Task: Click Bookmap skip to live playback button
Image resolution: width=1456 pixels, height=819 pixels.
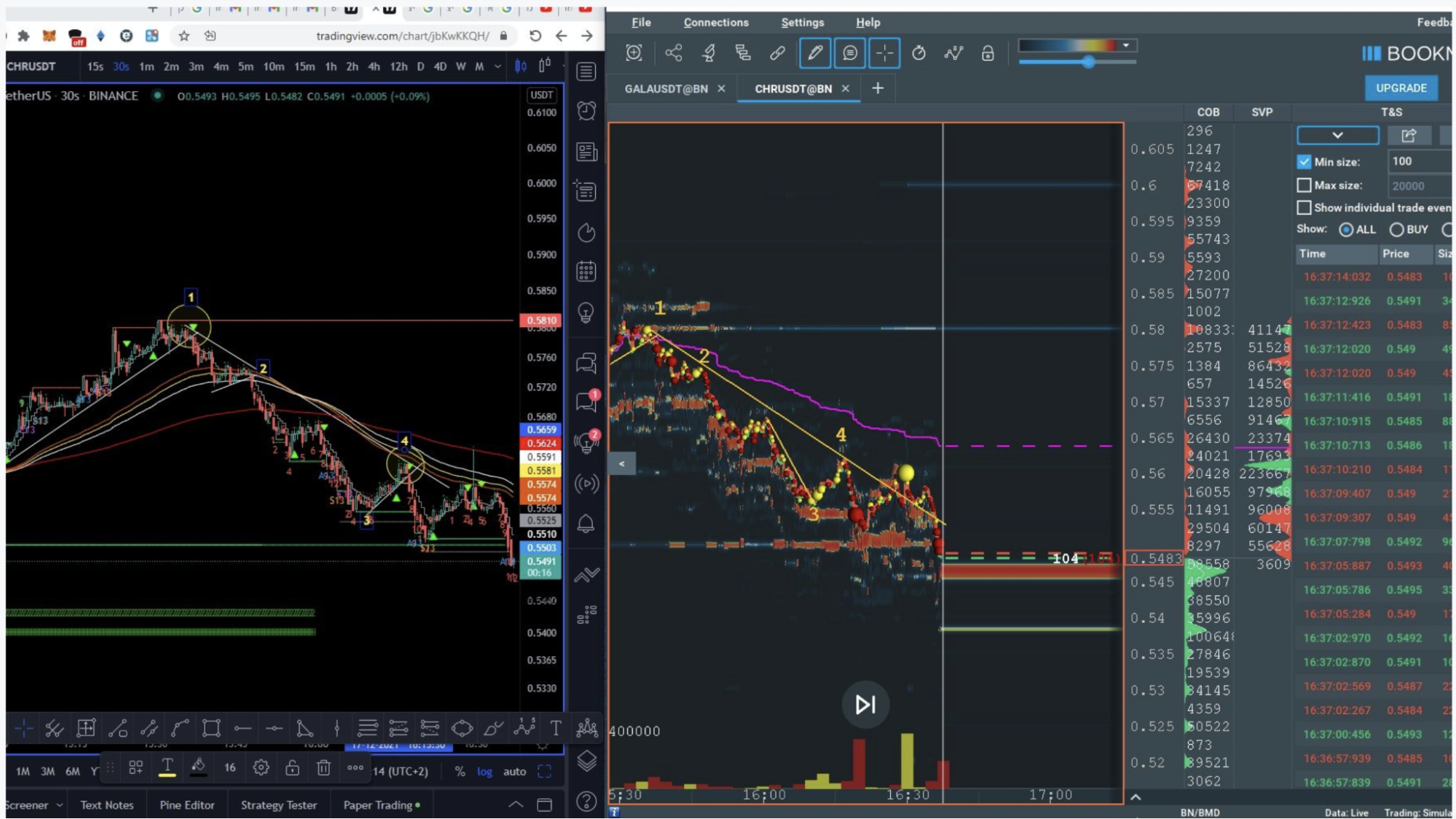Action: (865, 705)
